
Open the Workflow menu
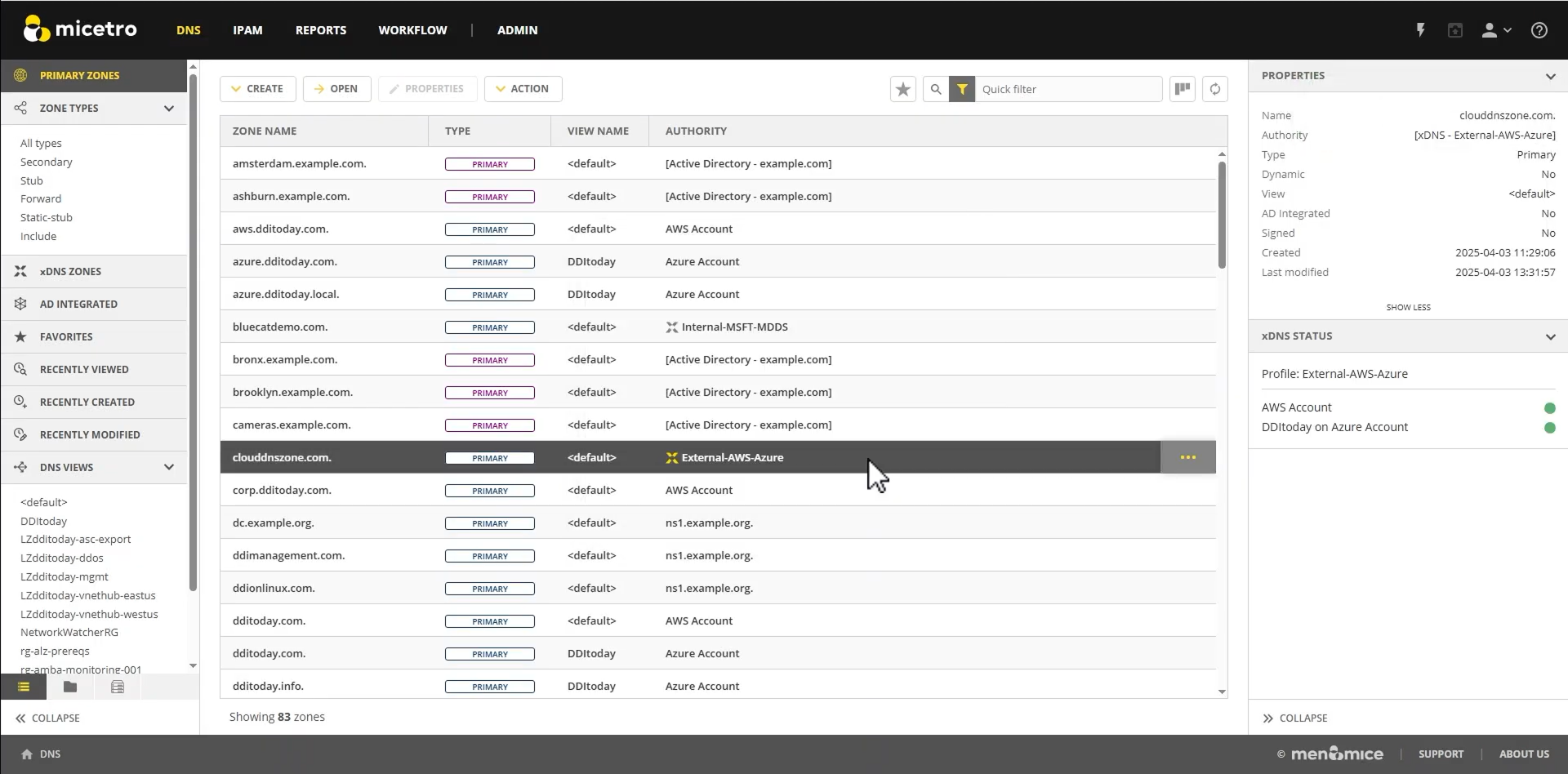click(412, 30)
